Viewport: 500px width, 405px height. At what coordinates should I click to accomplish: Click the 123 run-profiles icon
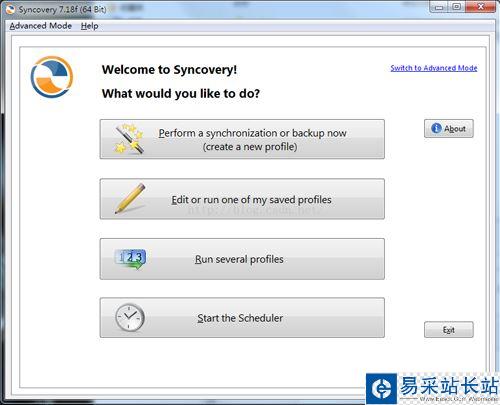click(130, 259)
